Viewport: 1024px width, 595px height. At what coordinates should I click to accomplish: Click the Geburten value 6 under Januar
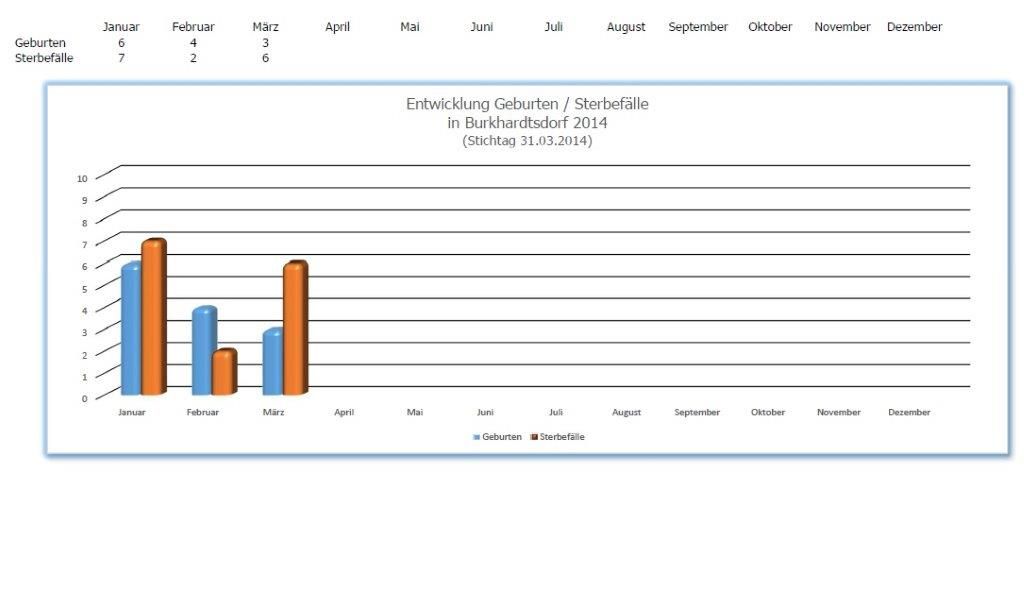click(121, 43)
